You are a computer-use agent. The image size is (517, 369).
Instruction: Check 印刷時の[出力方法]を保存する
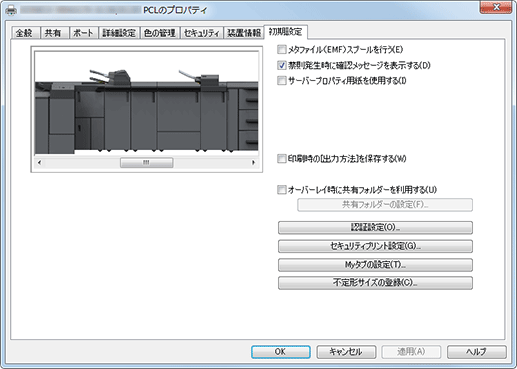pos(282,159)
